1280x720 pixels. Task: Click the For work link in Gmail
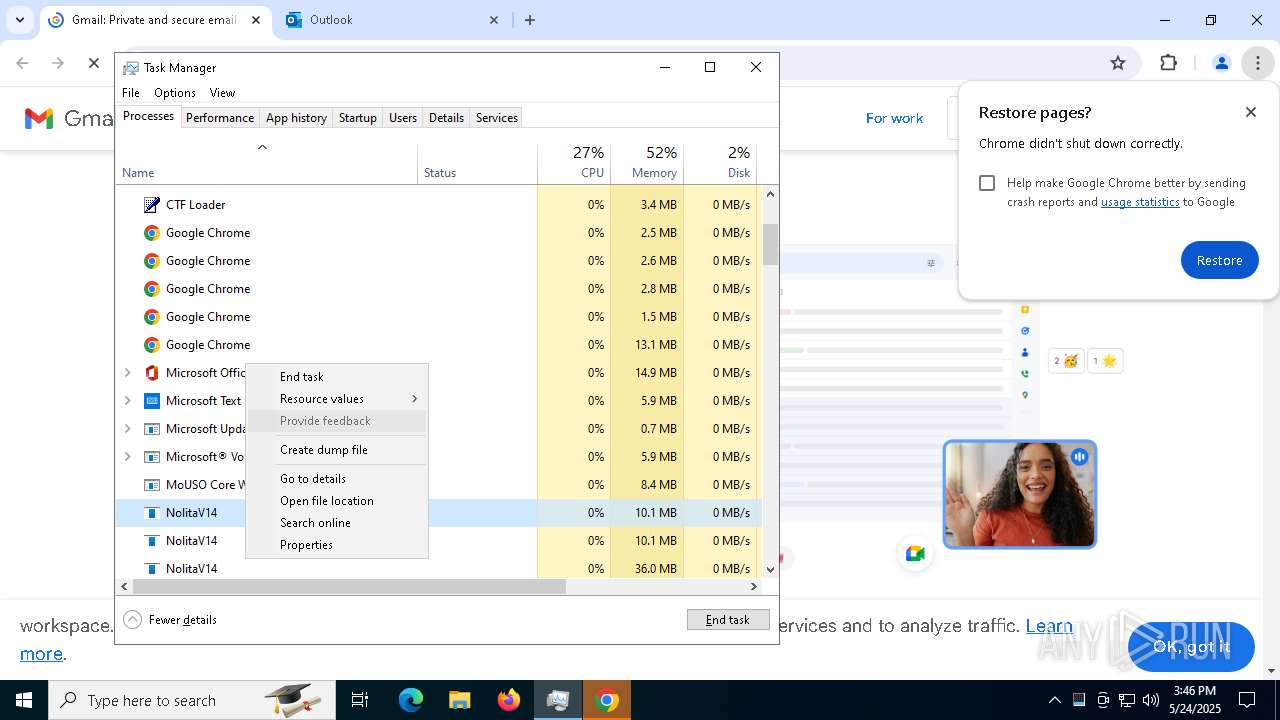[894, 118]
